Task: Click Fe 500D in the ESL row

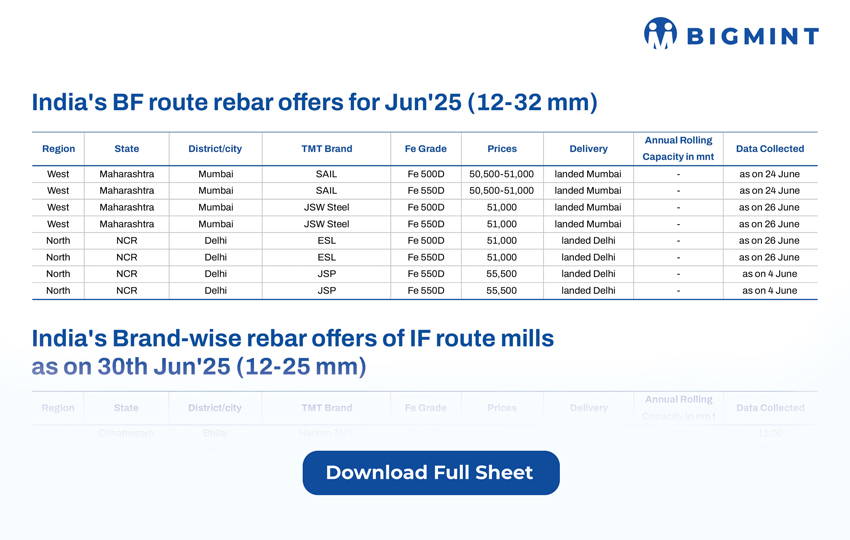Action: pos(426,241)
